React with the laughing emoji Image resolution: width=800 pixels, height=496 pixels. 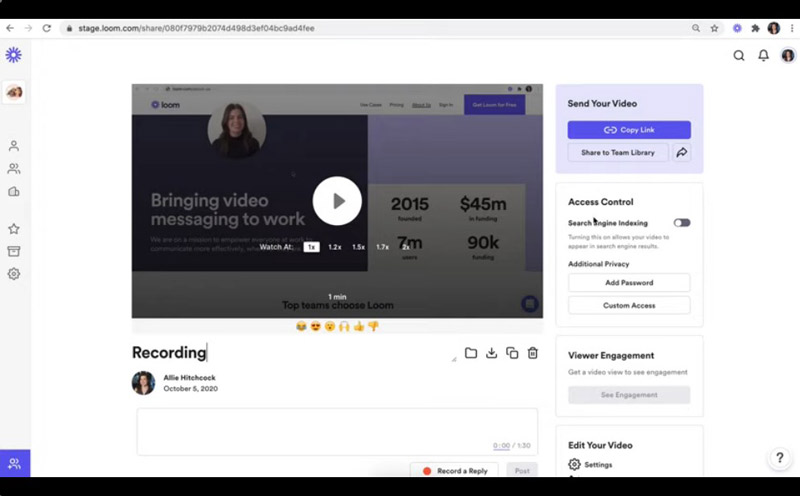(301, 327)
